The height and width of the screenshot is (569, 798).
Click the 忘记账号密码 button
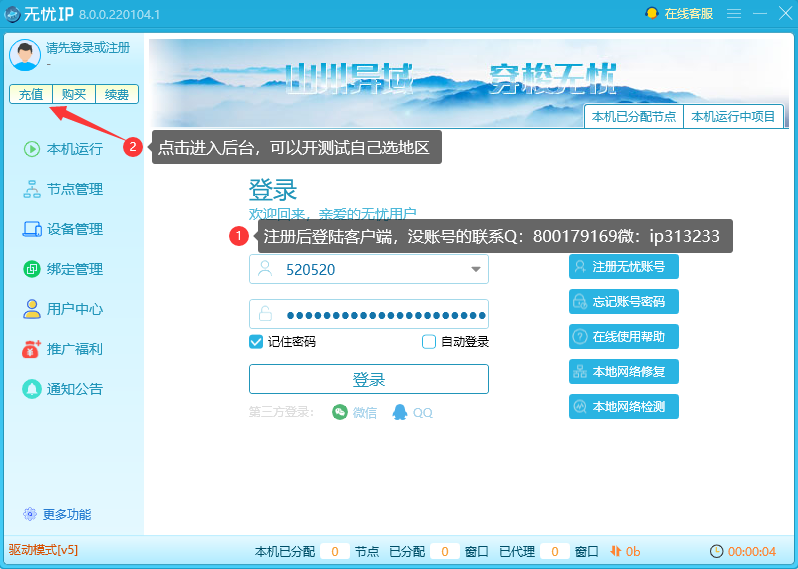623,302
